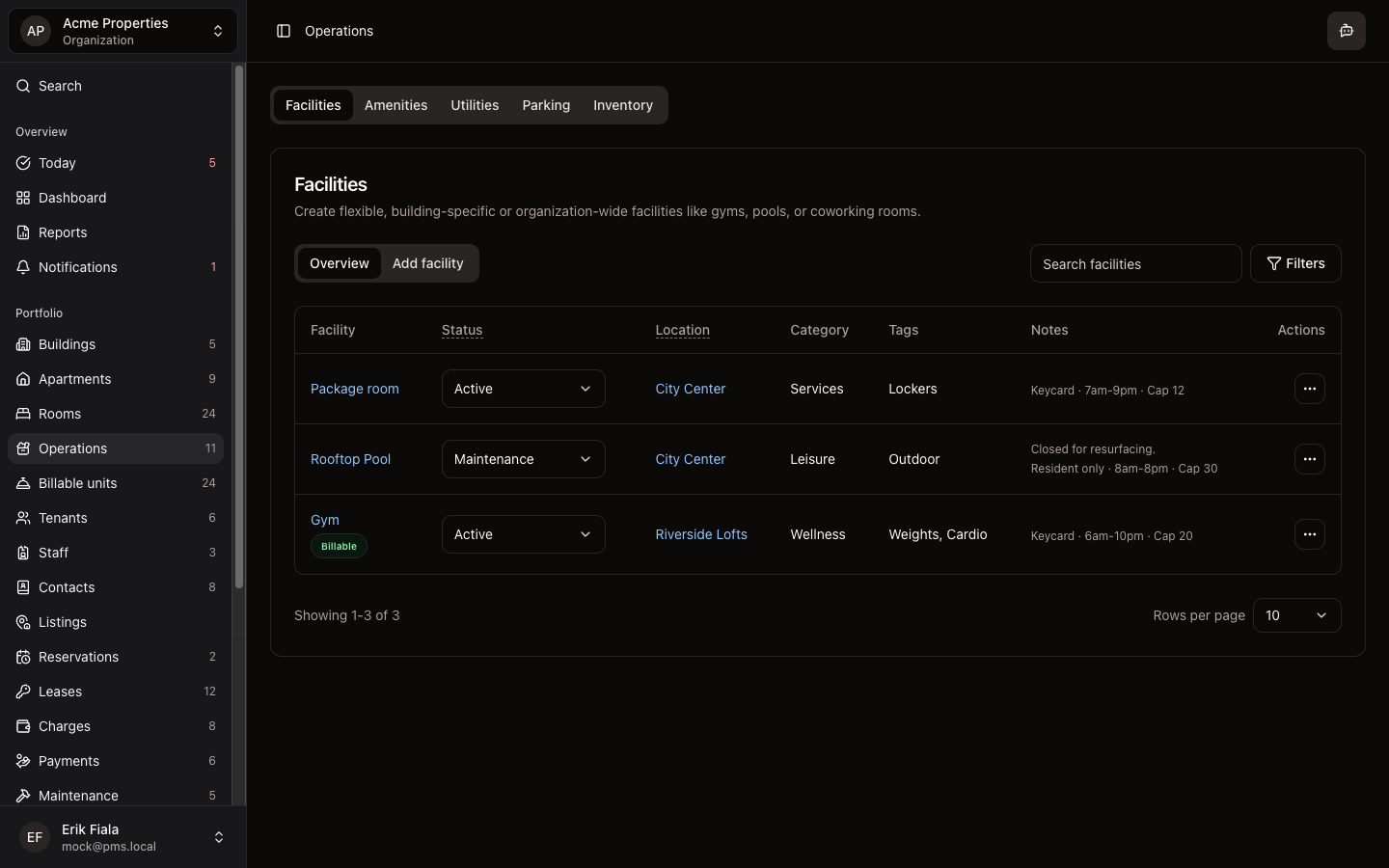
Task: Click the Notifications bell icon in sidebar
Action: (23, 267)
